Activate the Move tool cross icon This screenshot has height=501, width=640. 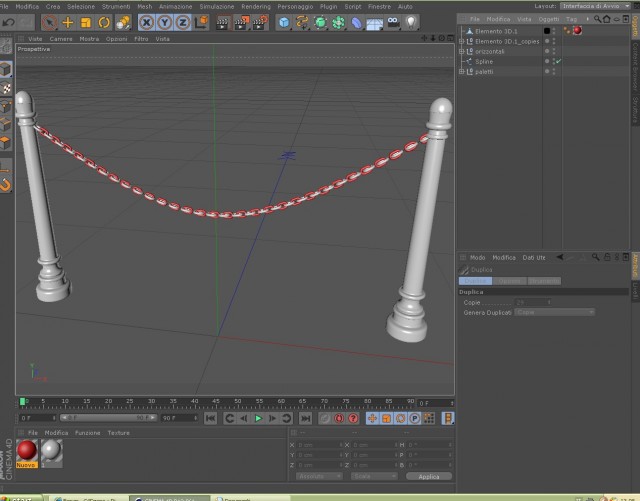tap(68, 22)
